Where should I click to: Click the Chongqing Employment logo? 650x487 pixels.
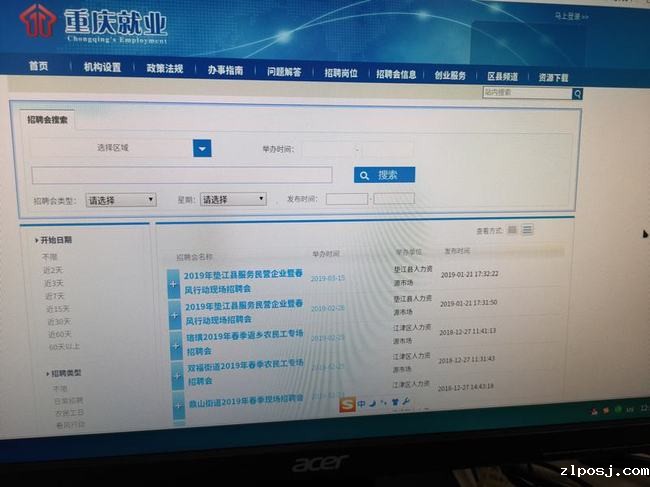tap(95, 24)
